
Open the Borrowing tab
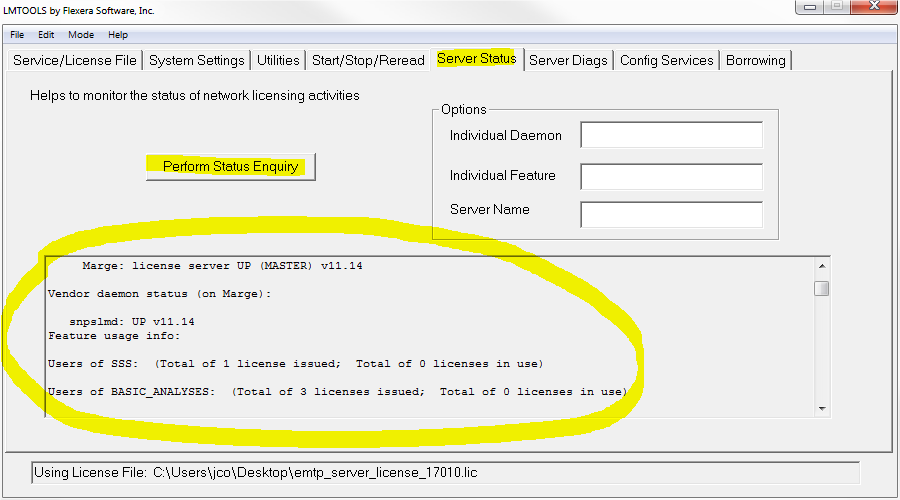click(756, 60)
